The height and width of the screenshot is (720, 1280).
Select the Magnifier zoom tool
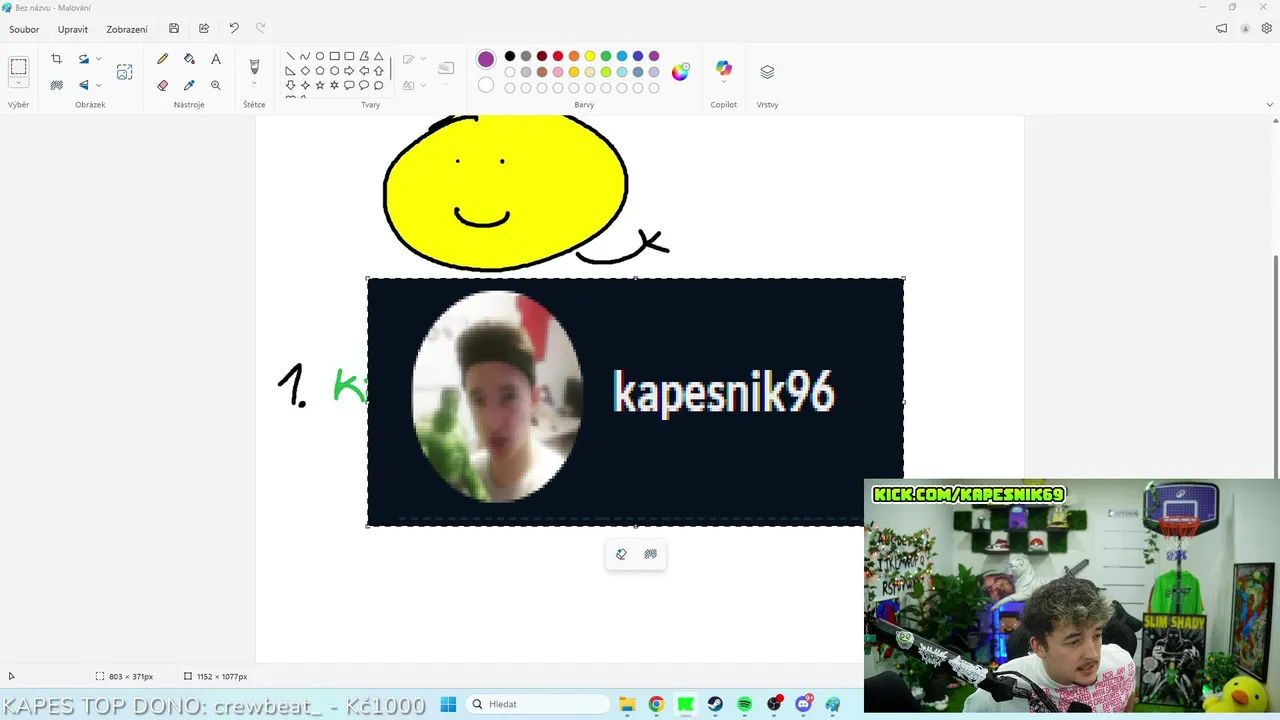tap(216, 85)
